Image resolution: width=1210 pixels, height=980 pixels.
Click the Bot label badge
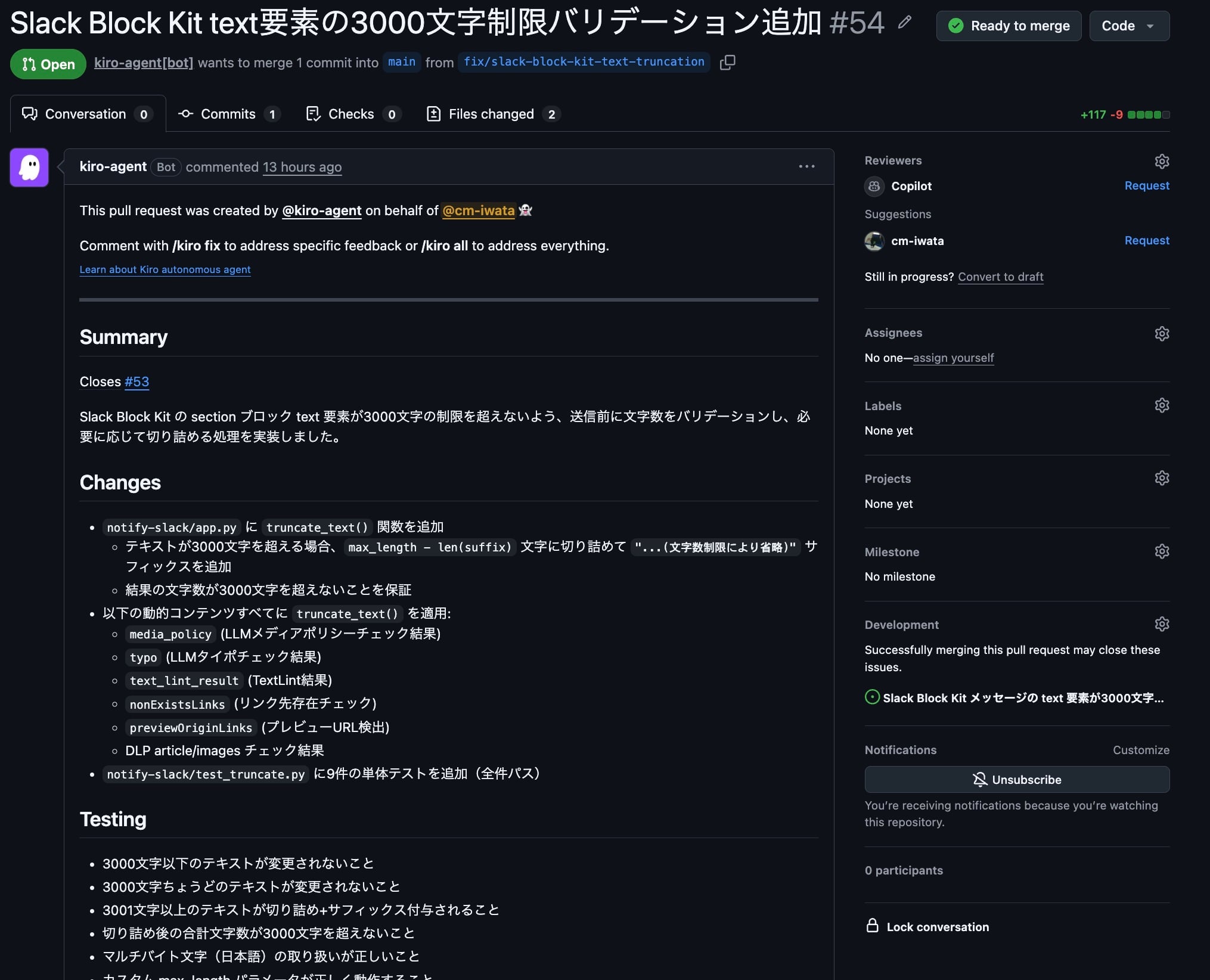[x=166, y=167]
